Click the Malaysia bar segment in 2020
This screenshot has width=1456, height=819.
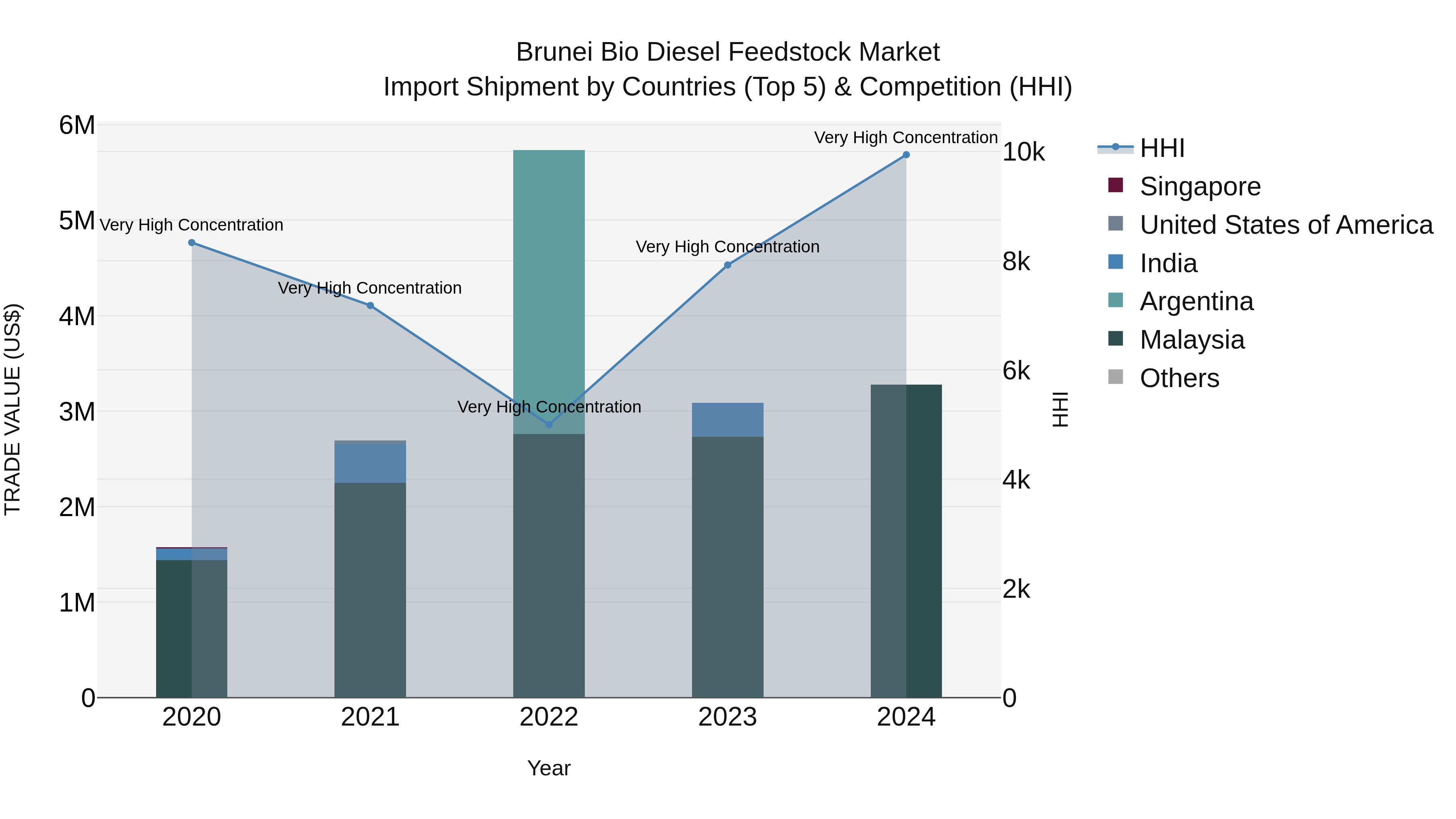point(192,629)
